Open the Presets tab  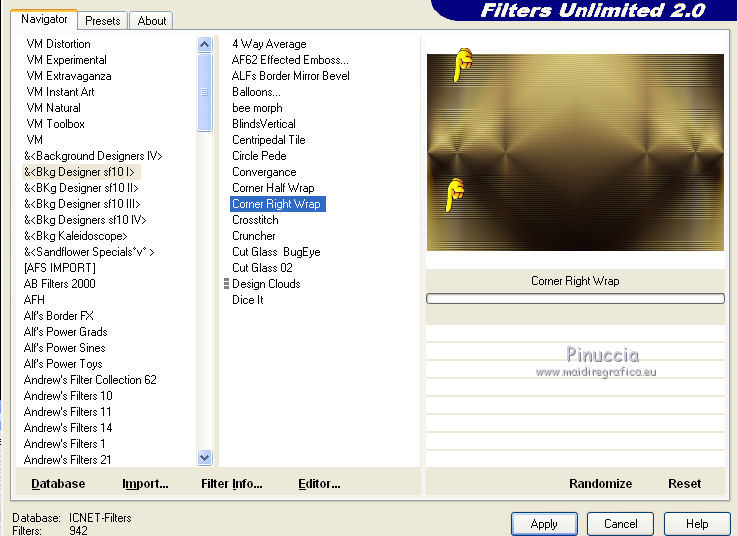[103, 21]
